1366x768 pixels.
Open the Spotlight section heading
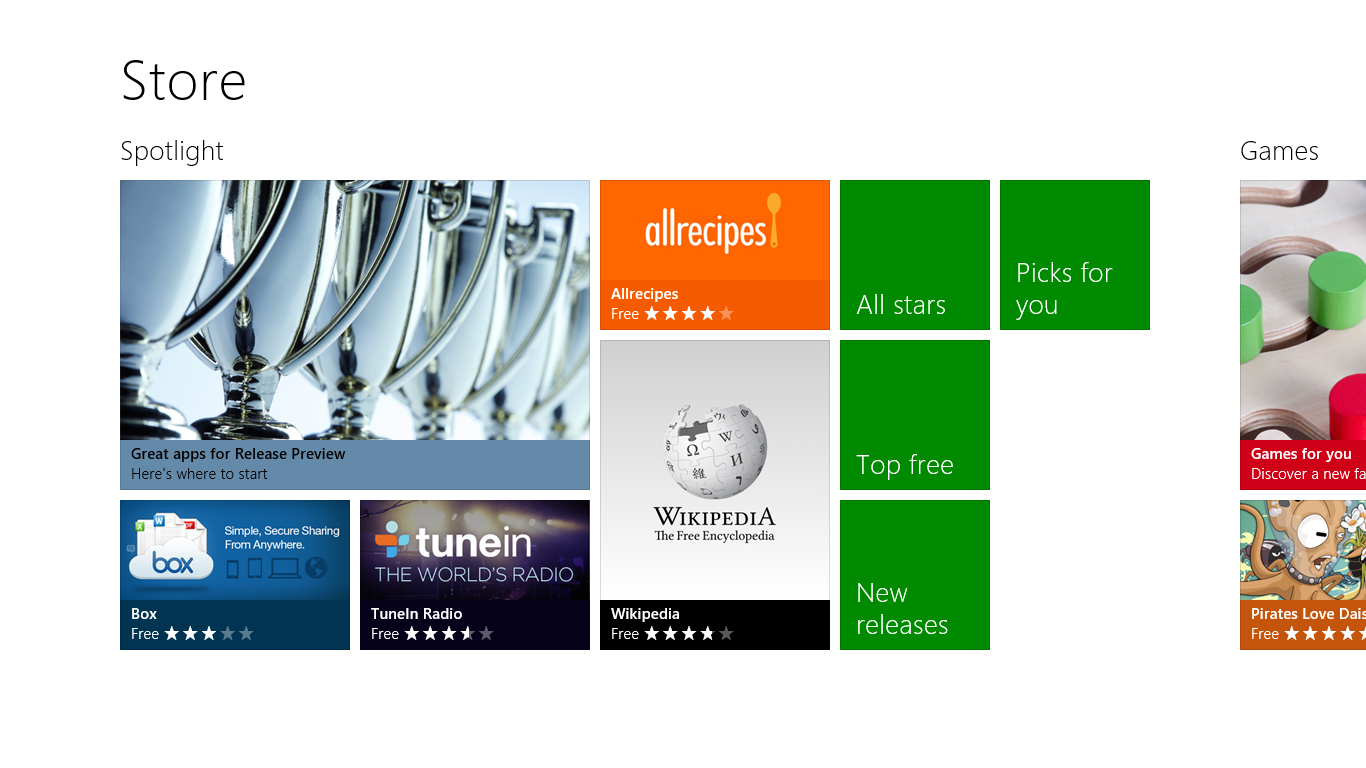(172, 152)
